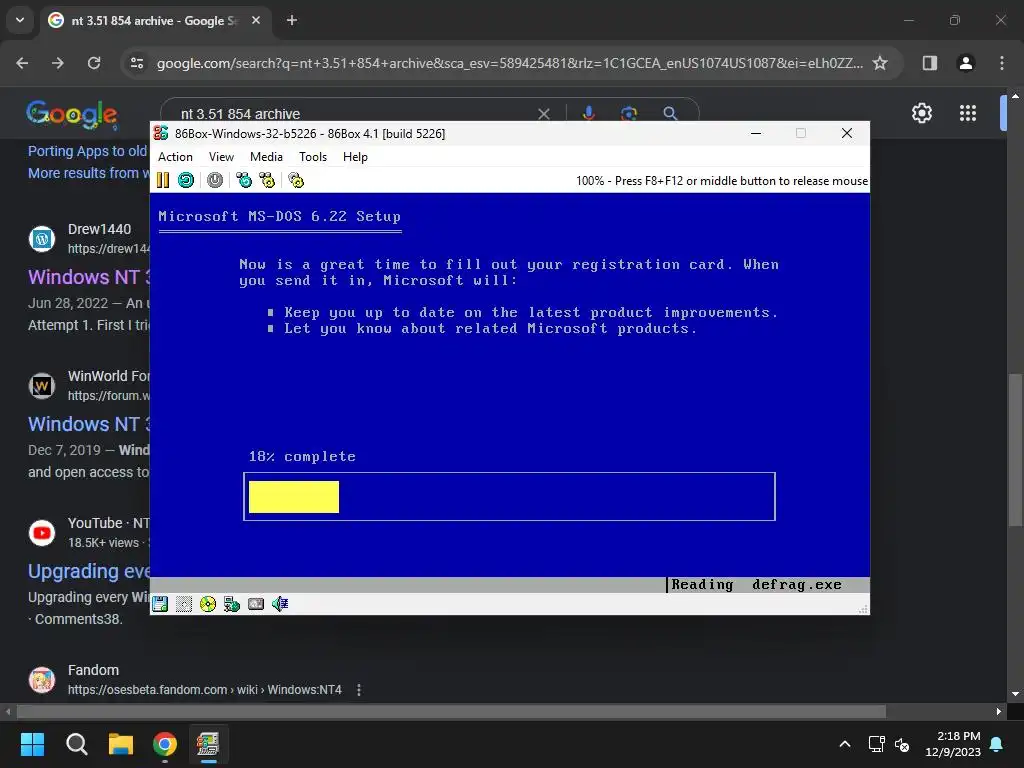Open the 86Box Media menu

point(266,157)
